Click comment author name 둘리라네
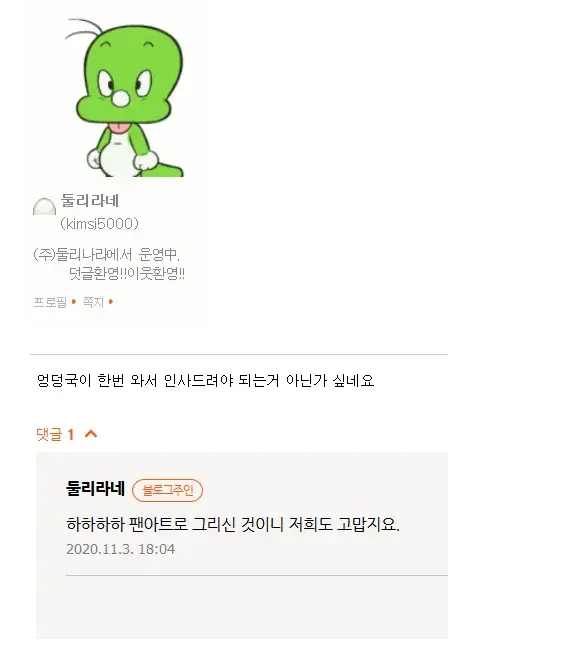Viewport: 566px width, 660px height. pyautogui.click(x=96, y=489)
